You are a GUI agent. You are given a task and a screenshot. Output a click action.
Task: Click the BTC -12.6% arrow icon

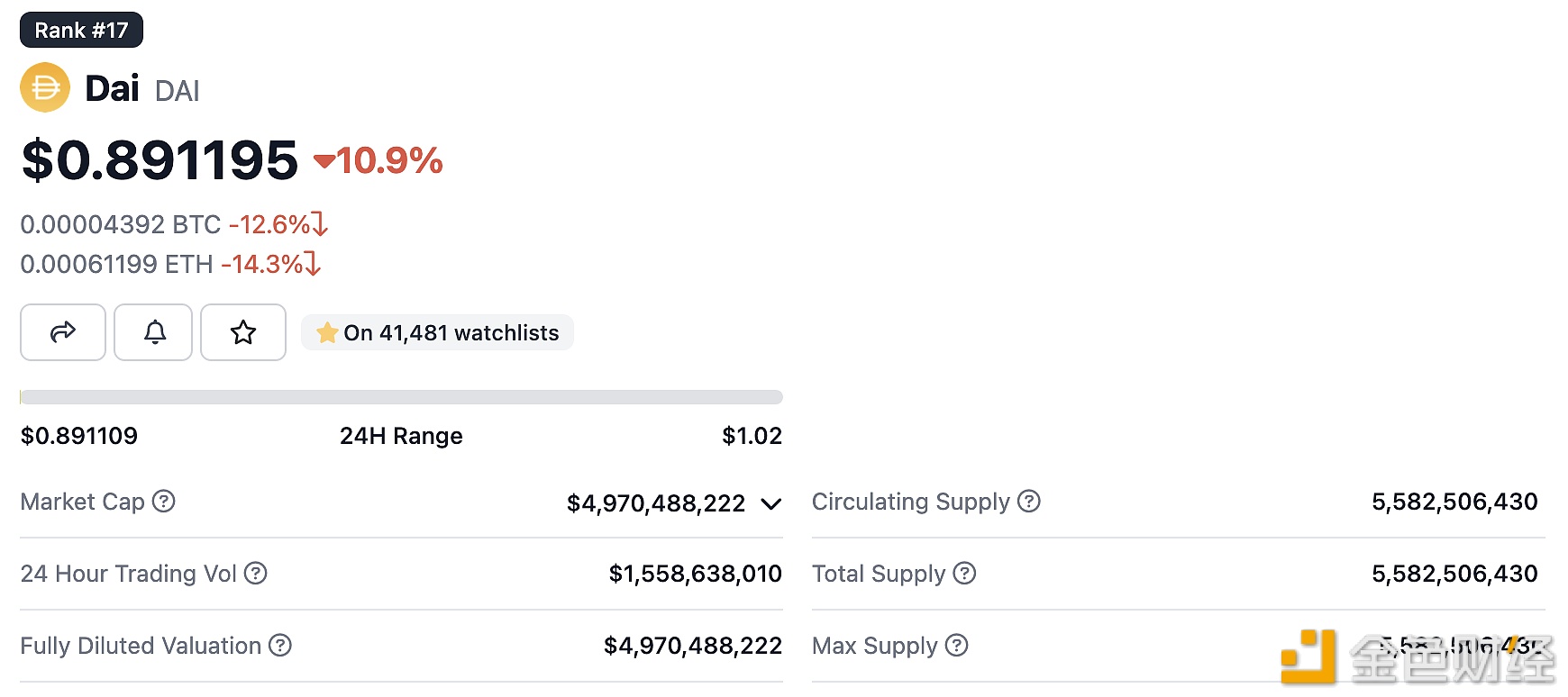tap(320, 223)
